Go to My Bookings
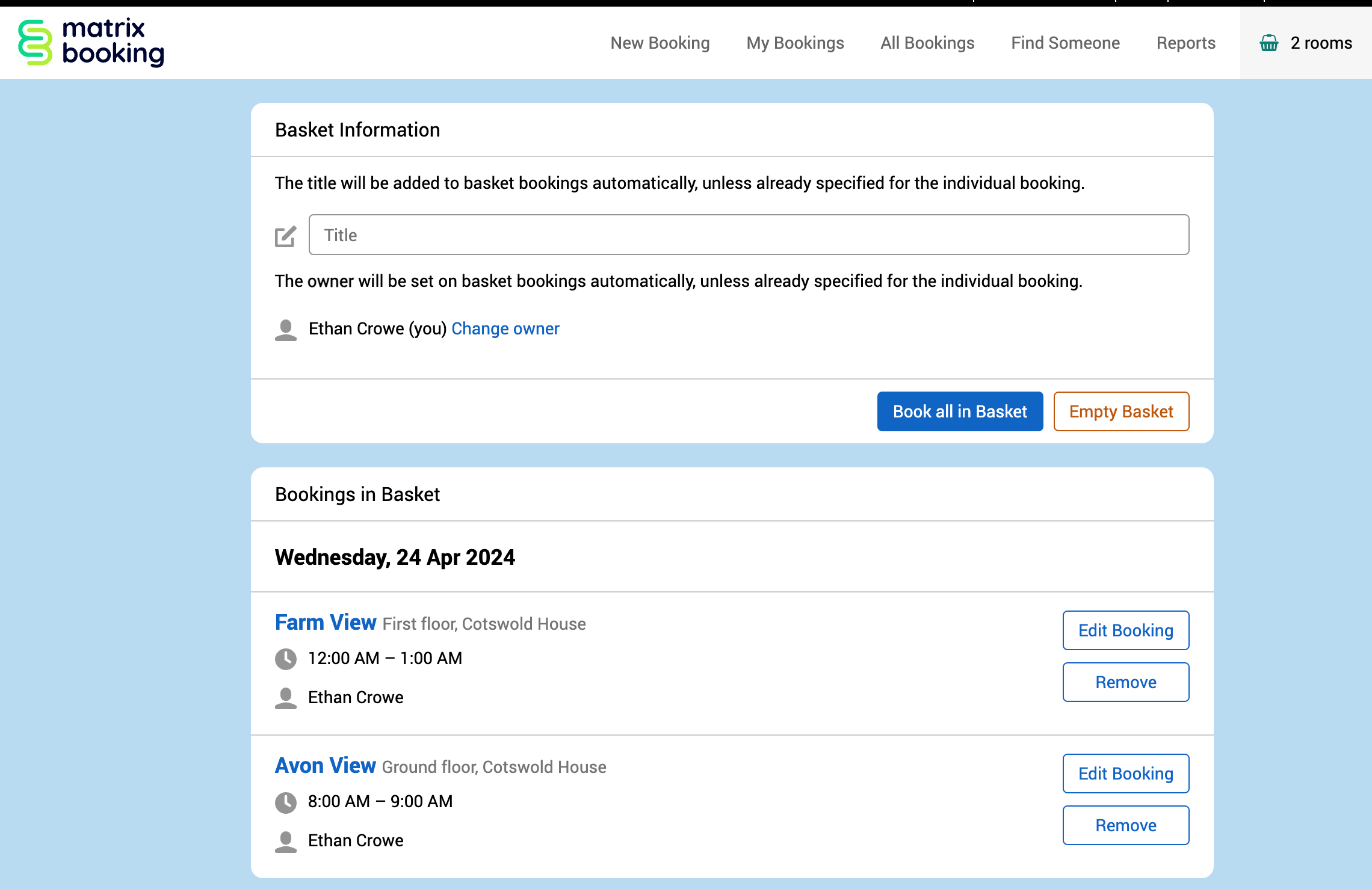This screenshot has width=1372, height=889. 795,43
